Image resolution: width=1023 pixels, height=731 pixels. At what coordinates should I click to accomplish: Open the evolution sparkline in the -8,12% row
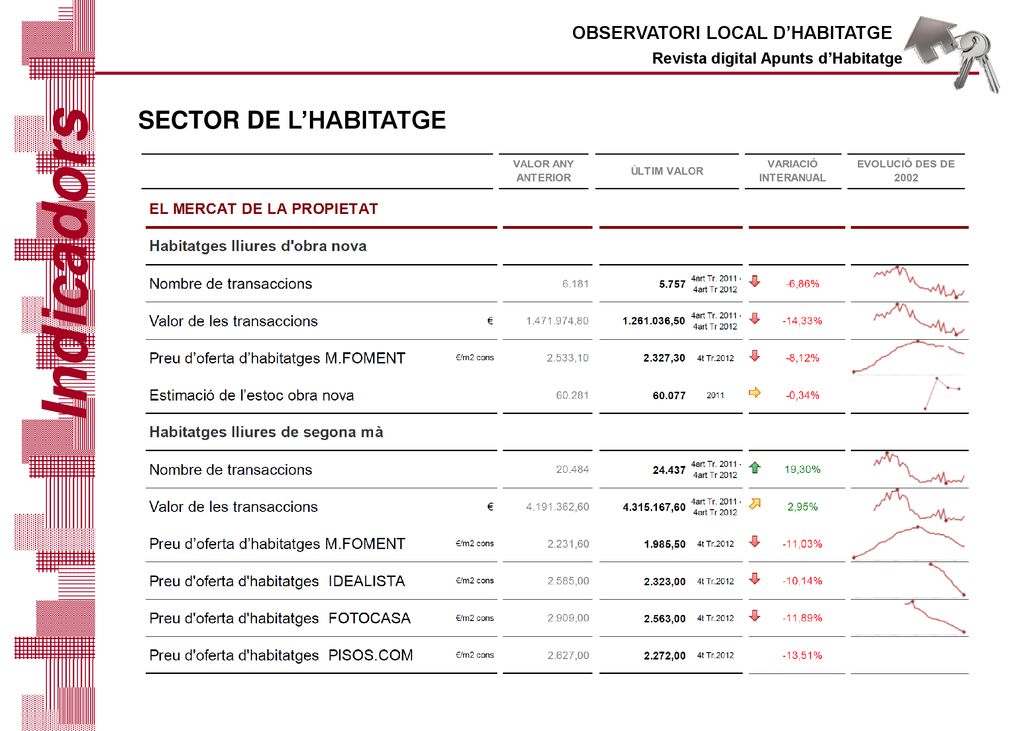coord(908,356)
